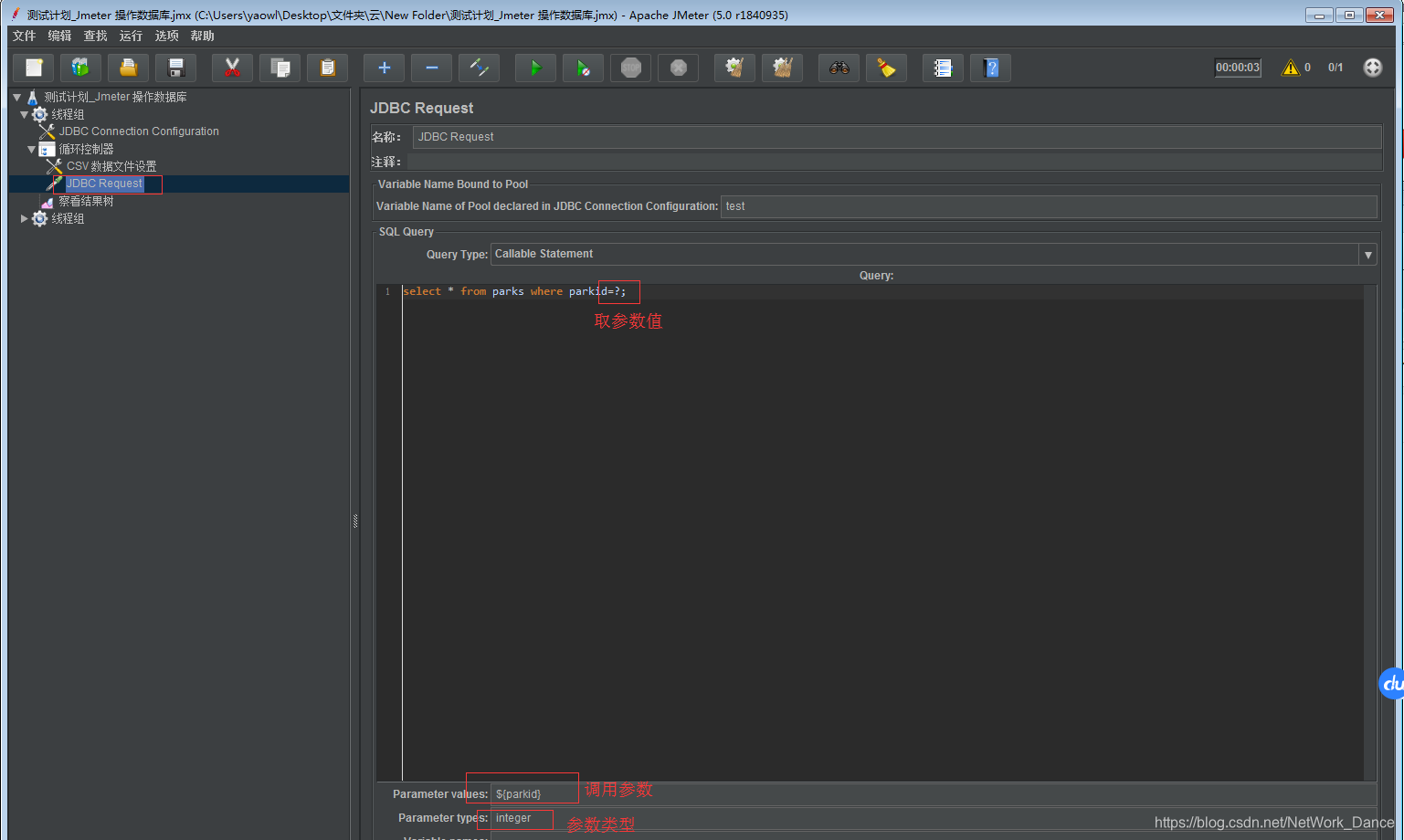Expand all tree nodes with plus icon
Screen dimensions: 1404x840
[385, 68]
